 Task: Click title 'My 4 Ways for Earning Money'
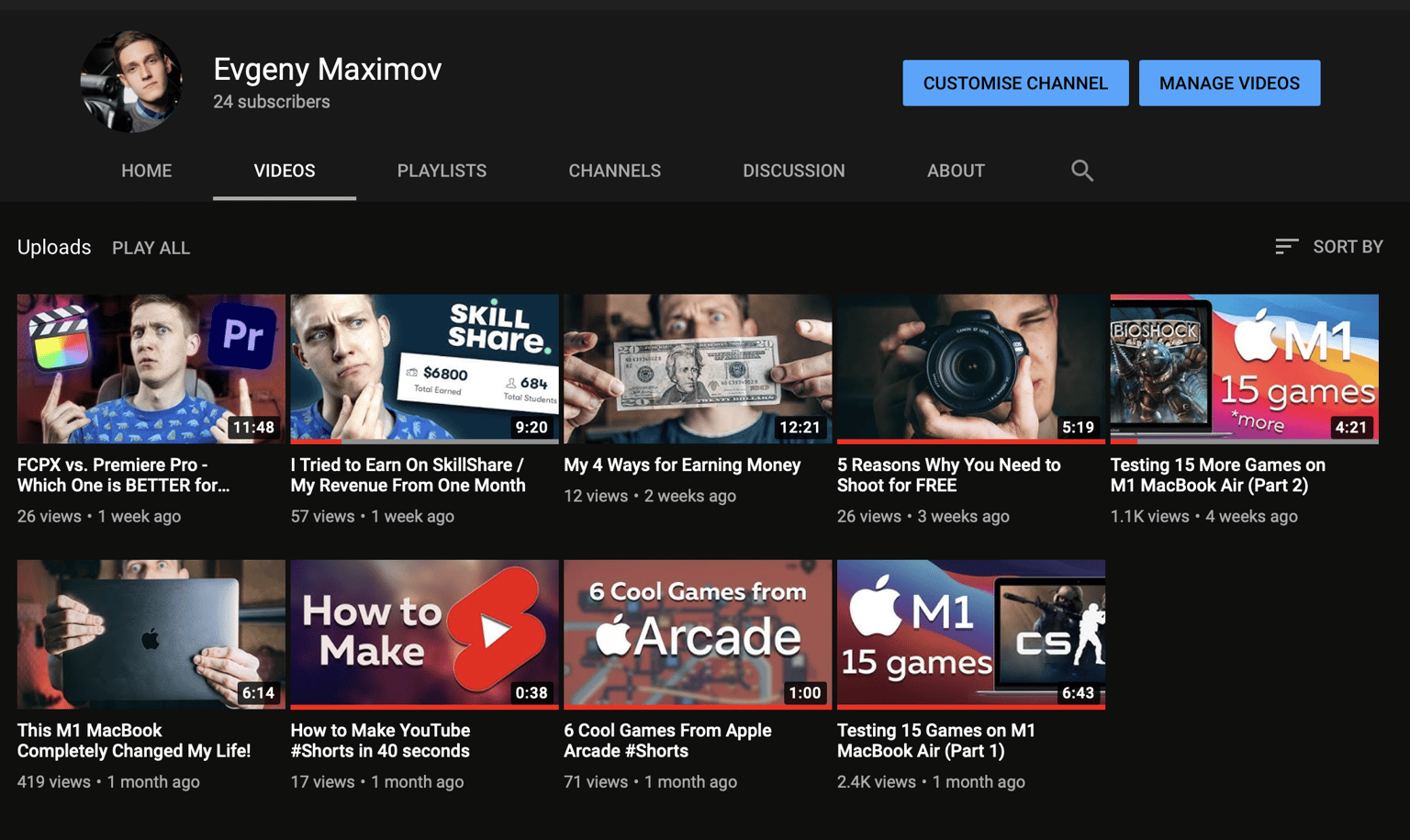click(x=682, y=465)
